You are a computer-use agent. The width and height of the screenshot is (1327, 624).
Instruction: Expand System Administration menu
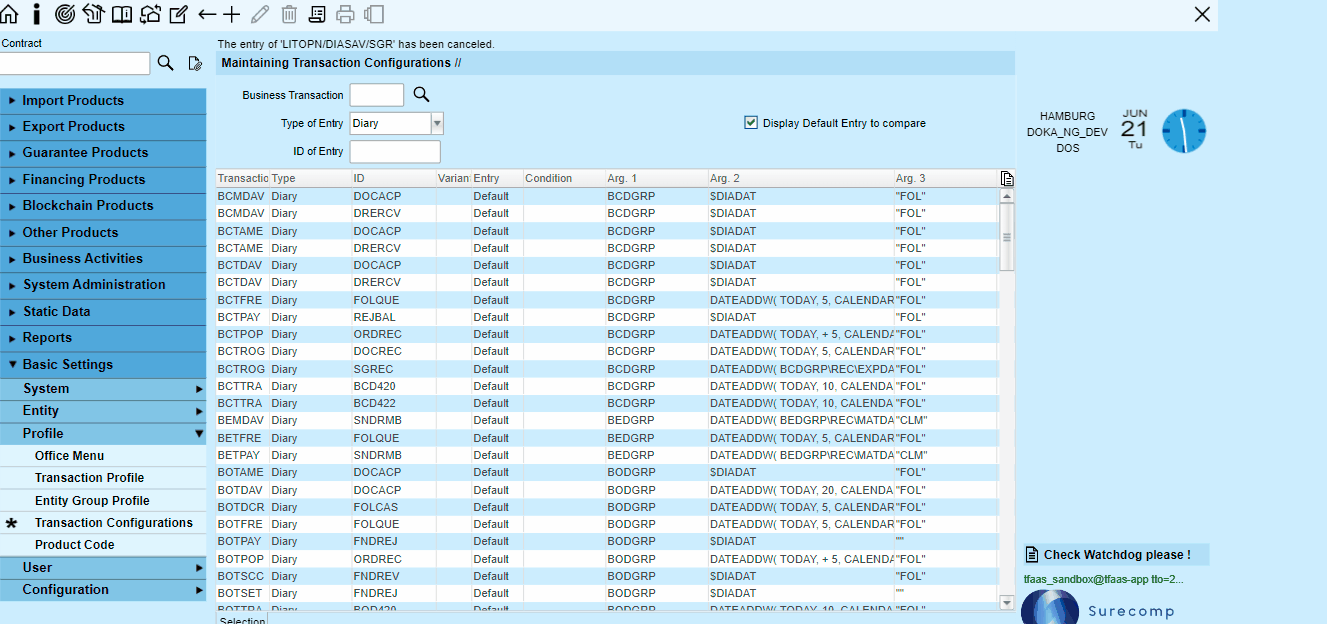coord(103,285)
